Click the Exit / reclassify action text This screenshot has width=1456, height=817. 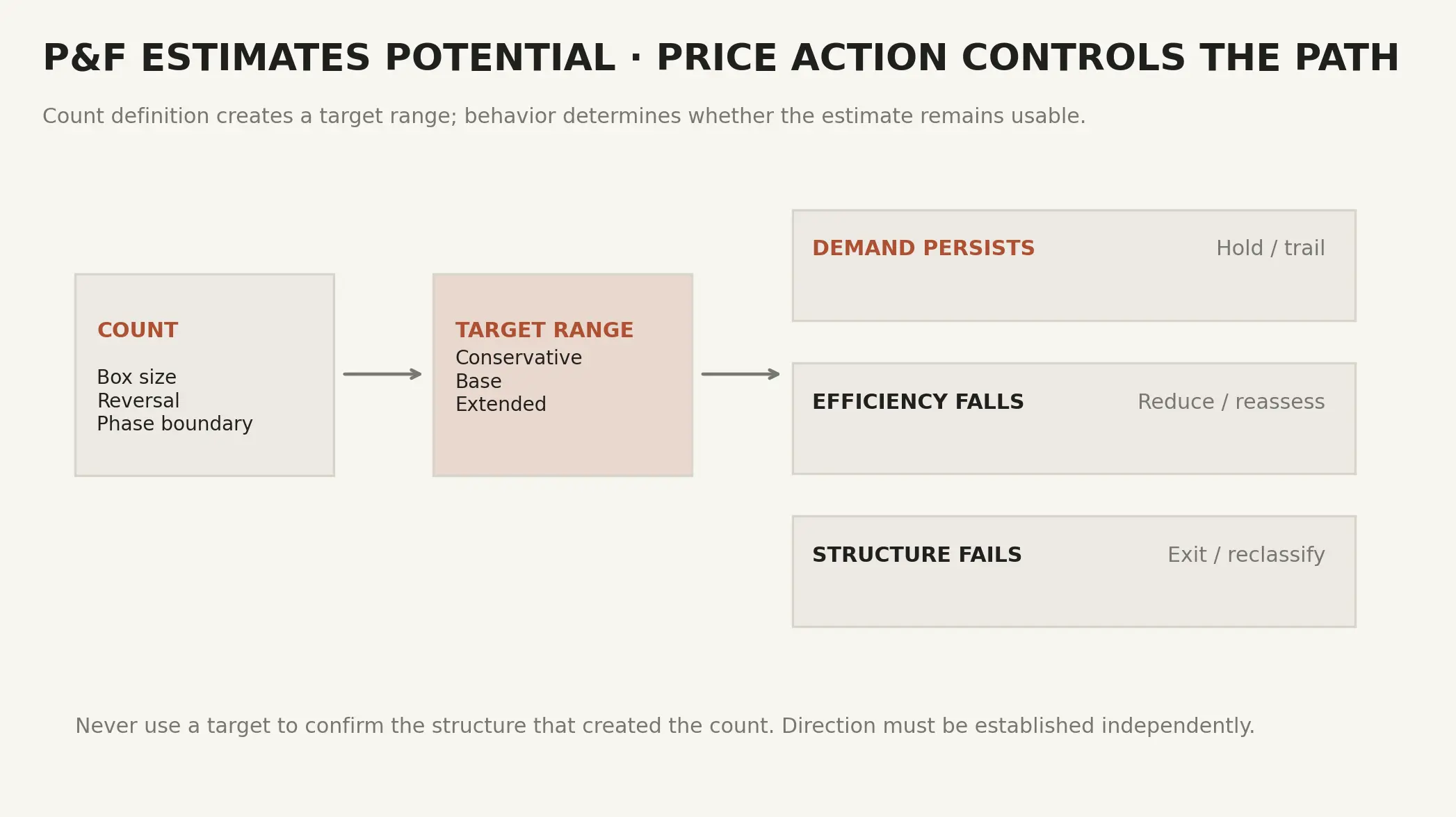[1246, 555]
